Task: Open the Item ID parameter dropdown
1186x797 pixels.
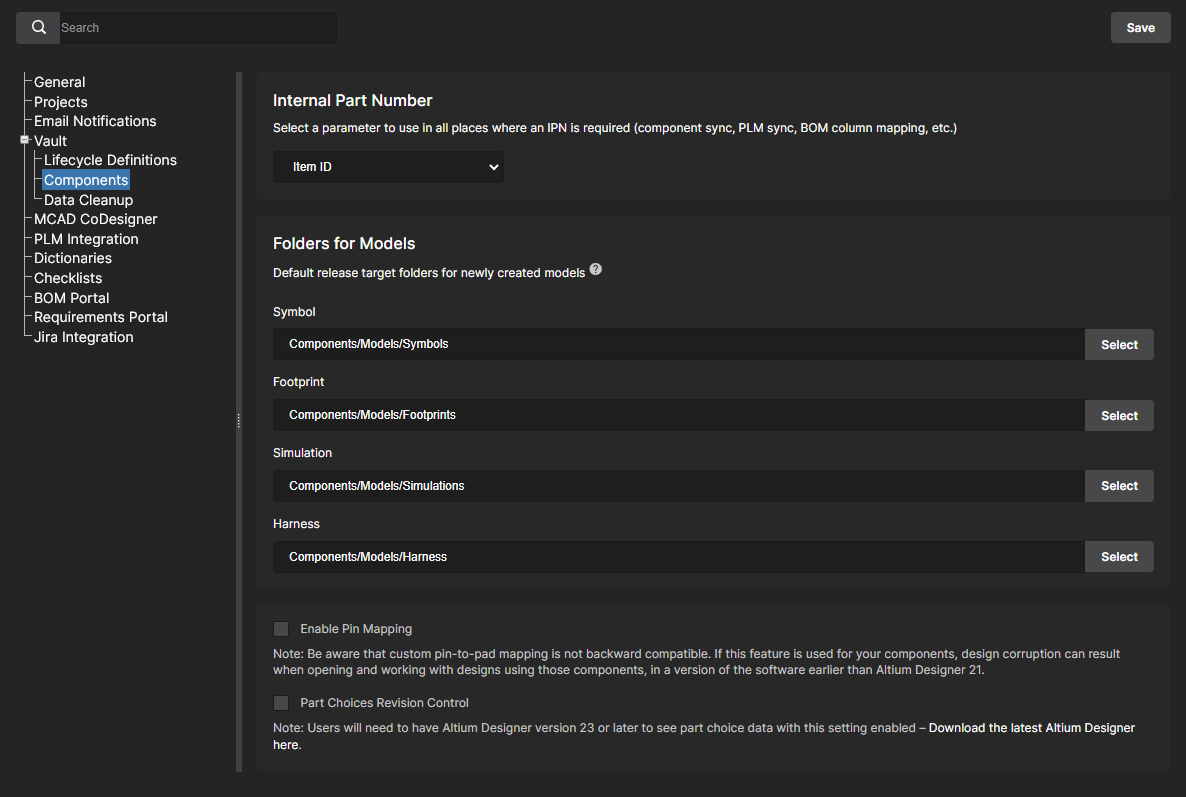Action: [388, 167]
